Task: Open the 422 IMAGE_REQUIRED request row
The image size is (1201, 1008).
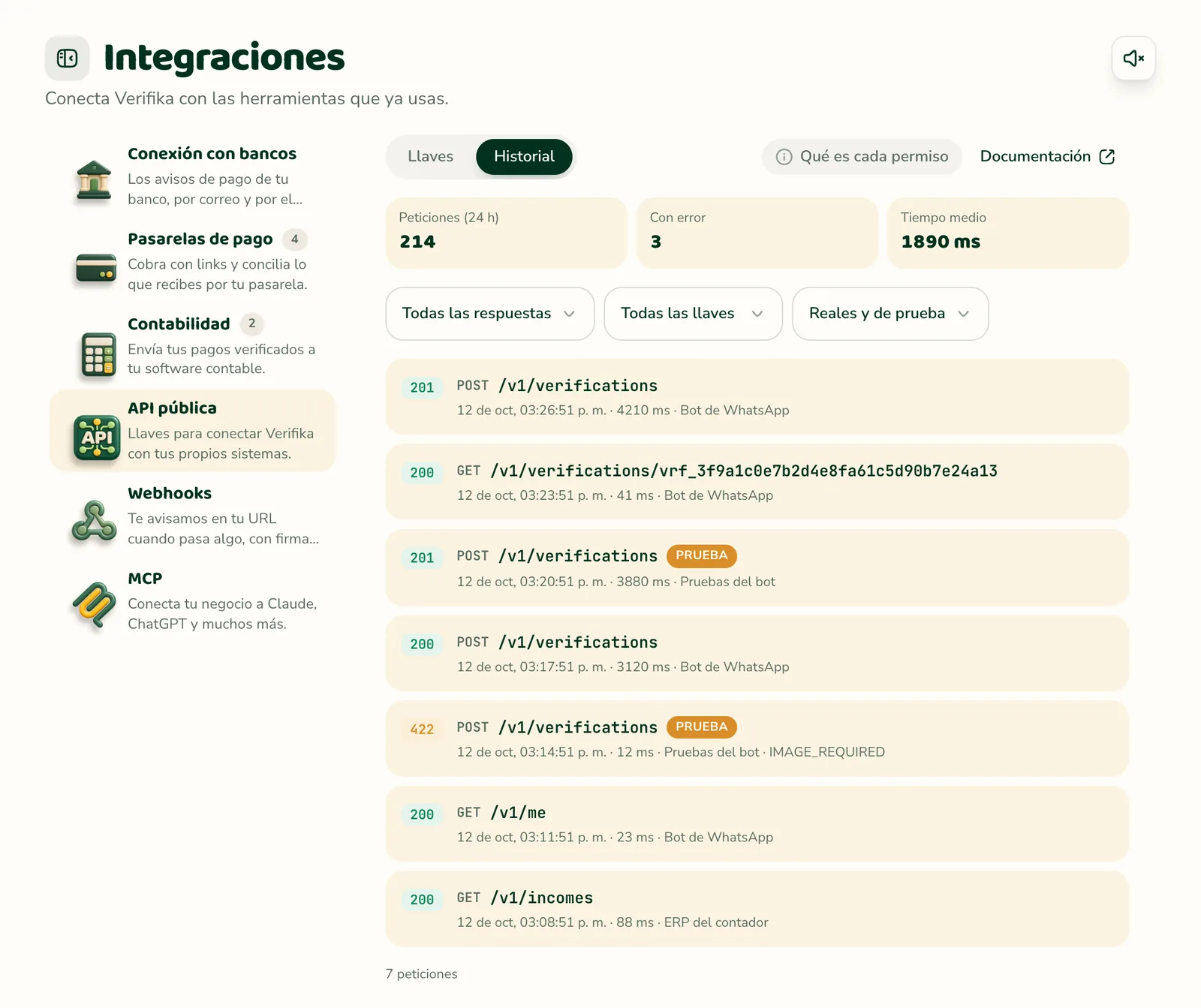Action: click(x=757, y=739)
